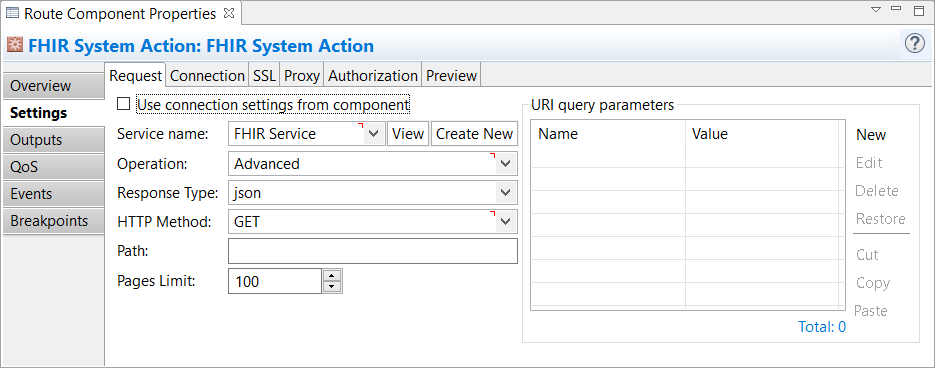
Task: Click the FHIR System Action header icon
Action: (x=15, y=45)
